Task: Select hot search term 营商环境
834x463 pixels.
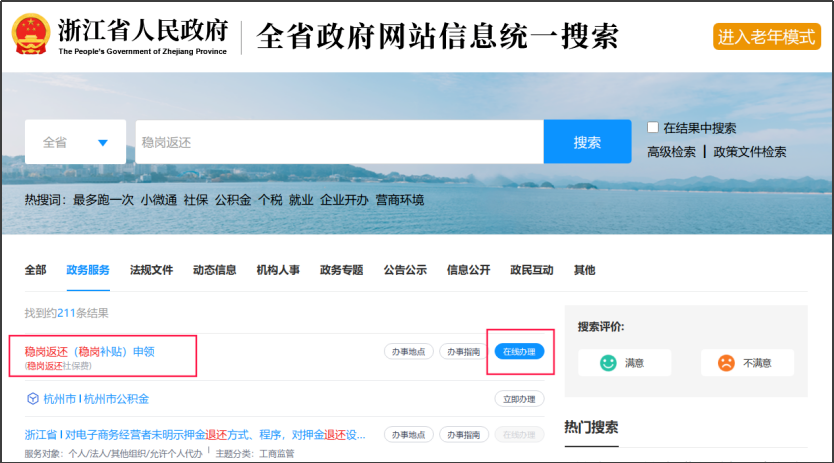Action: 400,200
